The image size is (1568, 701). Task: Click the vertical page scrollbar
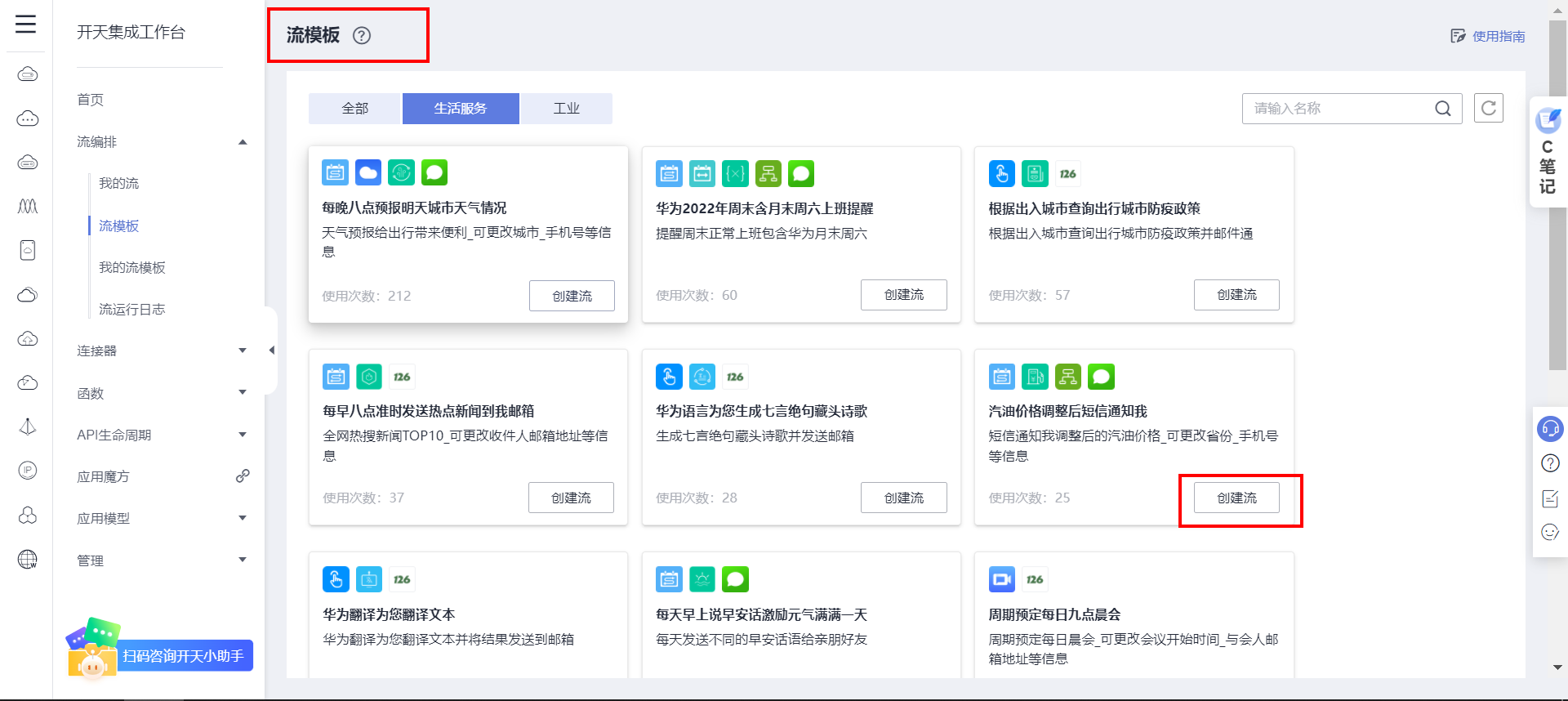point(1557,196)
